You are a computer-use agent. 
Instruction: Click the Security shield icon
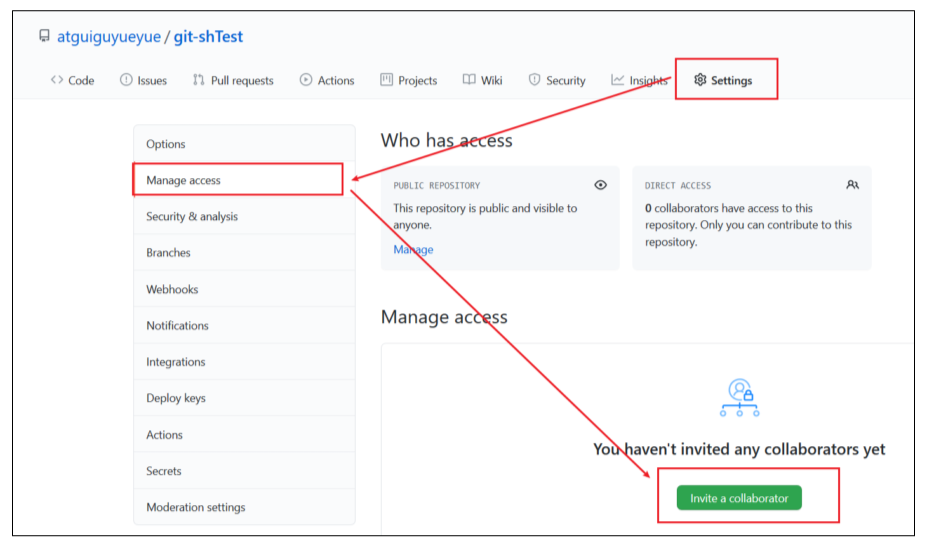pos(534,80)
